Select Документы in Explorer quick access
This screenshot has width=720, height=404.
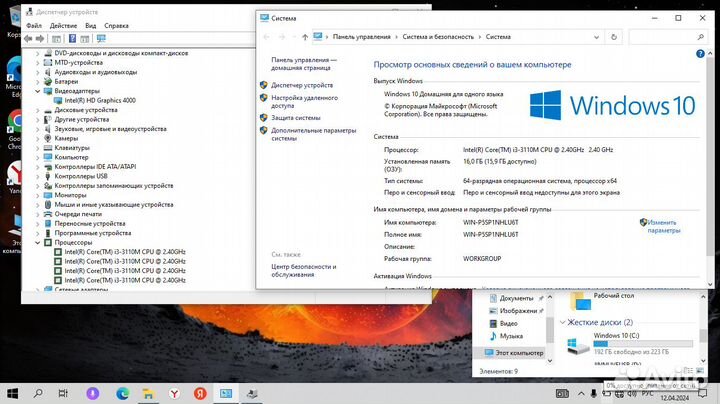point(517,298)
